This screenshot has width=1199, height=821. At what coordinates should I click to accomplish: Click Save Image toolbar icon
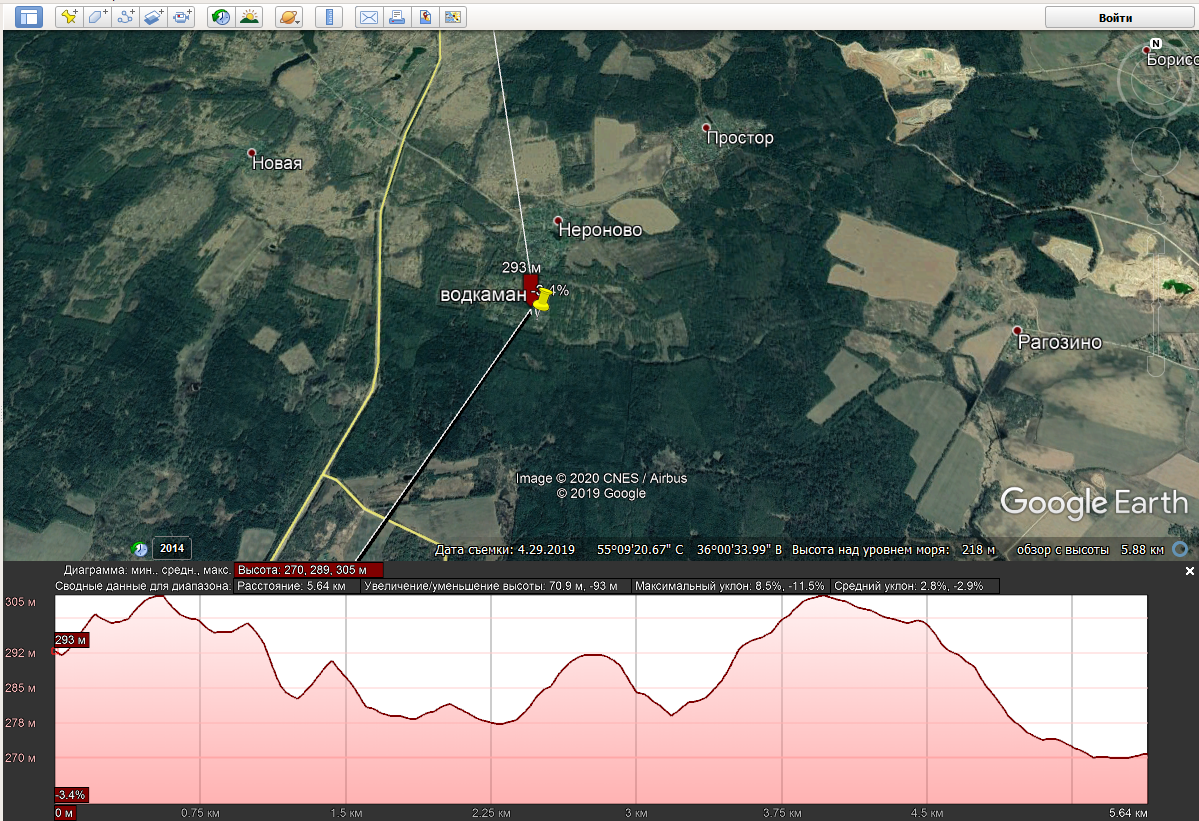pyautogui.click(x=425, y=17)
